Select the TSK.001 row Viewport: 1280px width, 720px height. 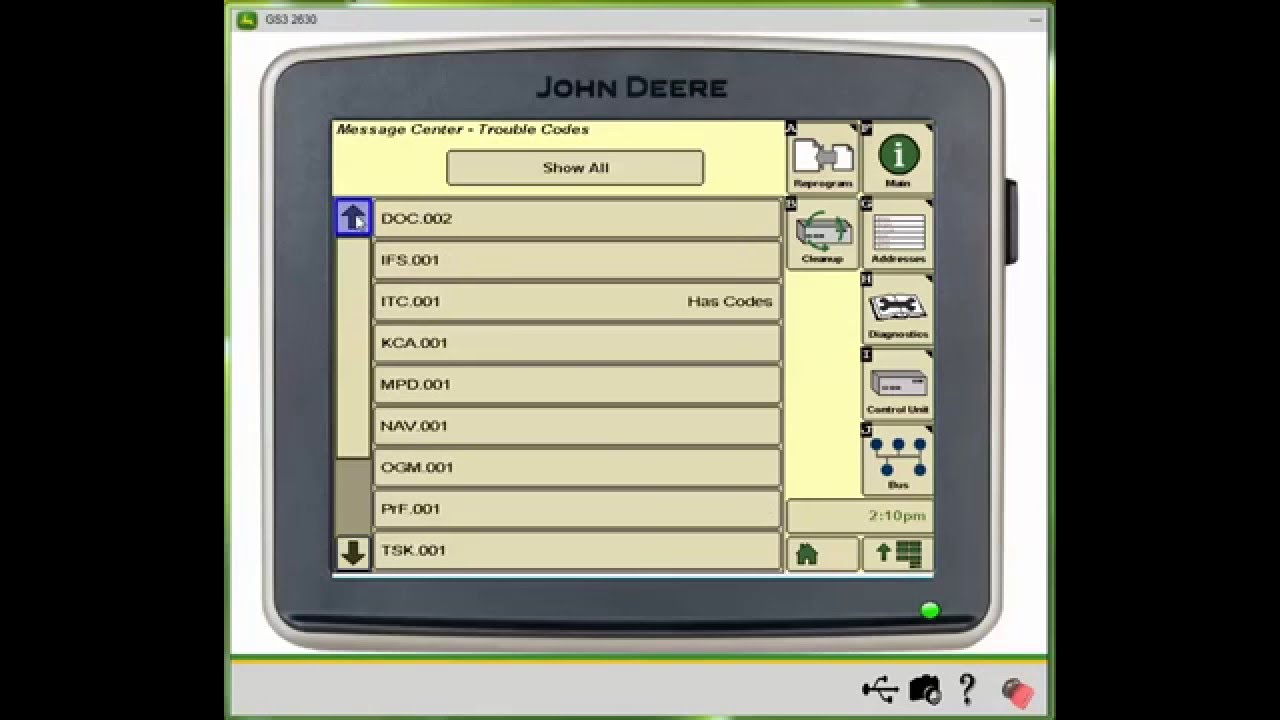pos(577,550)
